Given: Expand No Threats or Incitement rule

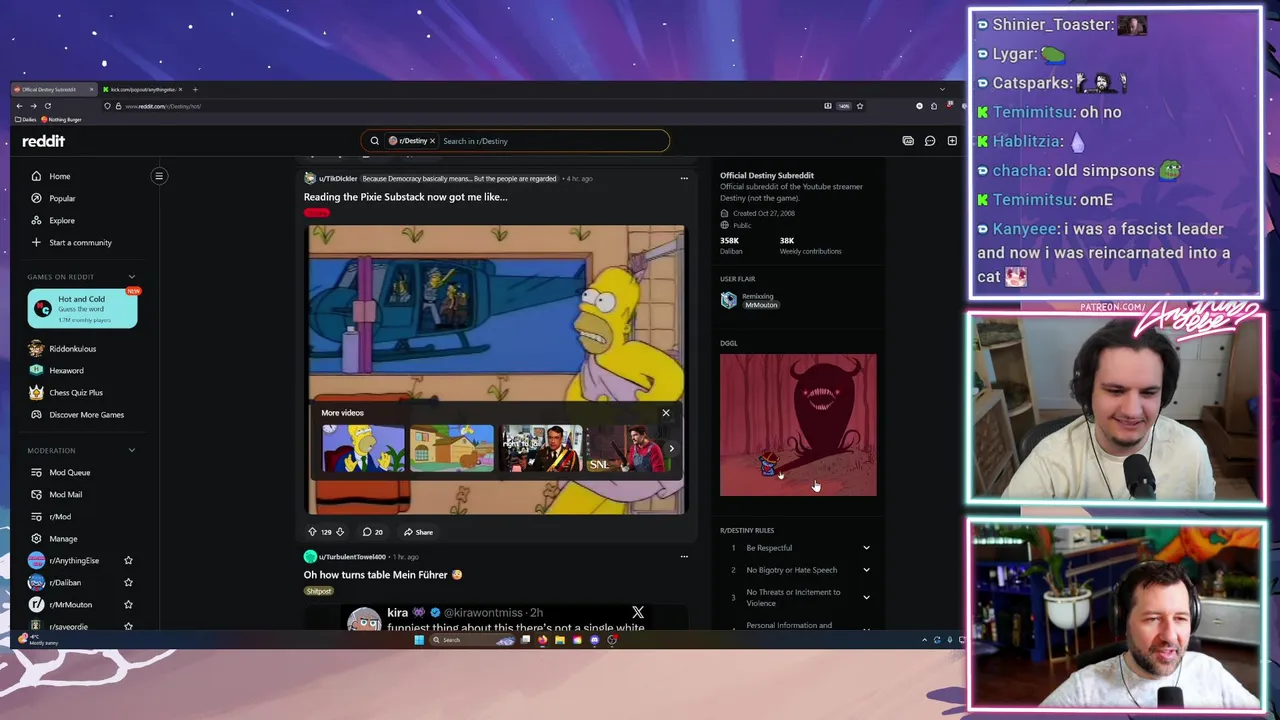Looking at the screenshot, I should pyautogui.click(x=866, y=597).
